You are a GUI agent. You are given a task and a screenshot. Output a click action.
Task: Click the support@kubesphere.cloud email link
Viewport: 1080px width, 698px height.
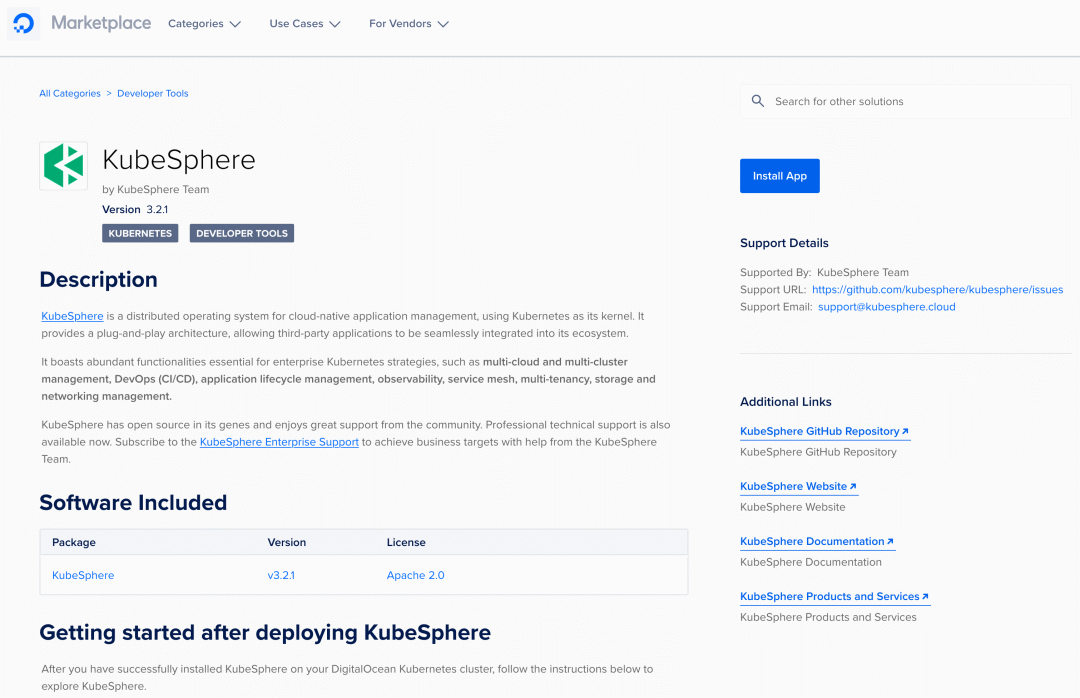tap(886, 307)
